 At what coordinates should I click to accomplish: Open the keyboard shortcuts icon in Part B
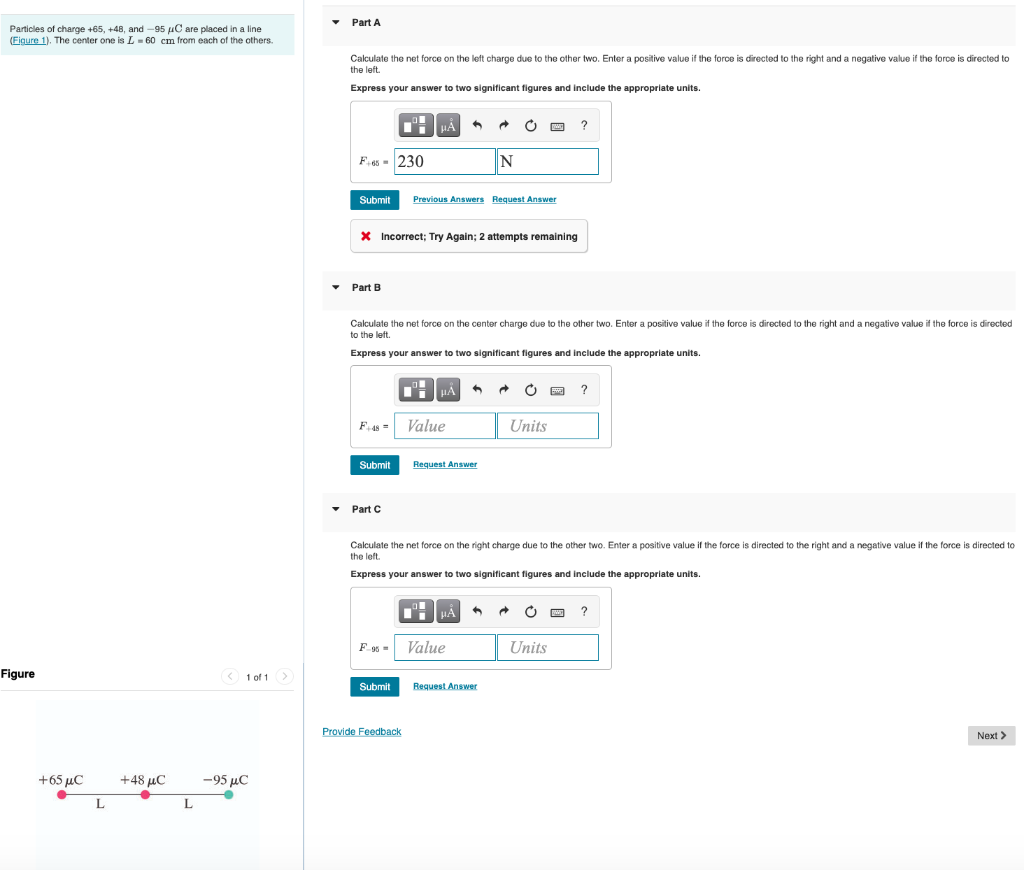[557, 389]
